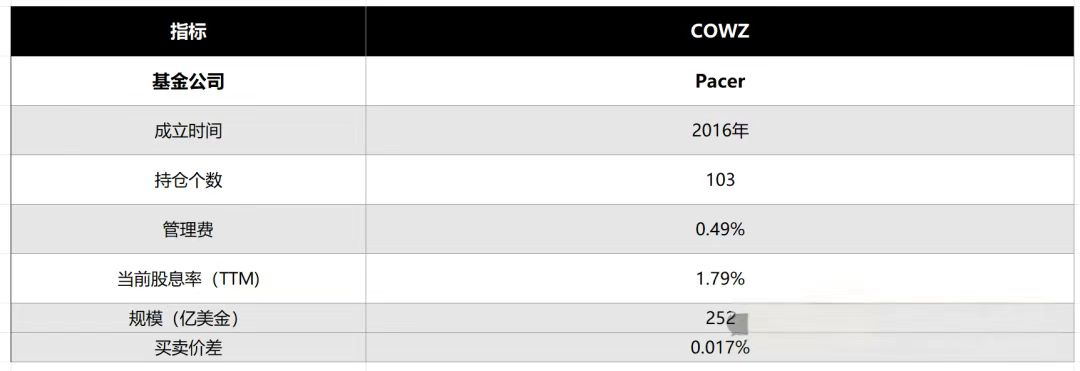This screenshot has height=371, width=1080.
Task: Select the Pacer value cell
Action: pos(720,81)
